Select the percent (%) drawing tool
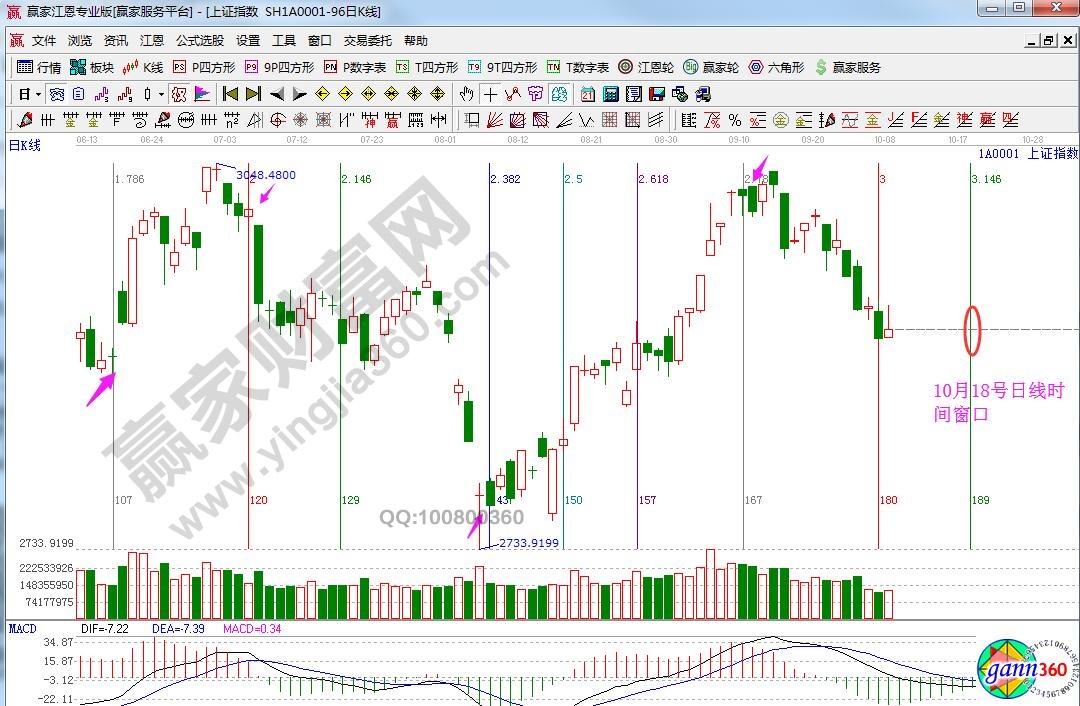The height and width of the screenshot is (706, 1080). [734, 120]
